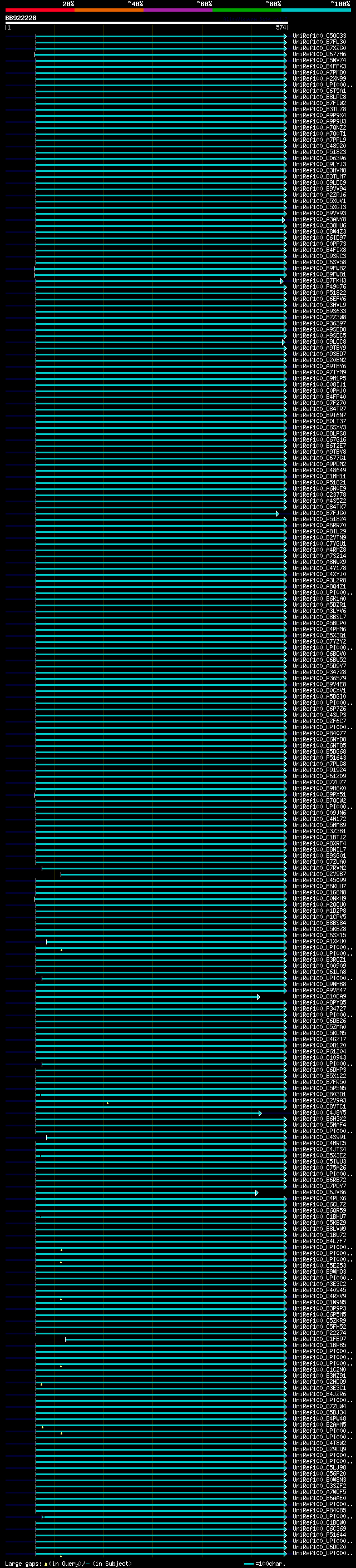
Task: Click the white query length ruler bar
Action: coord(147,22)
